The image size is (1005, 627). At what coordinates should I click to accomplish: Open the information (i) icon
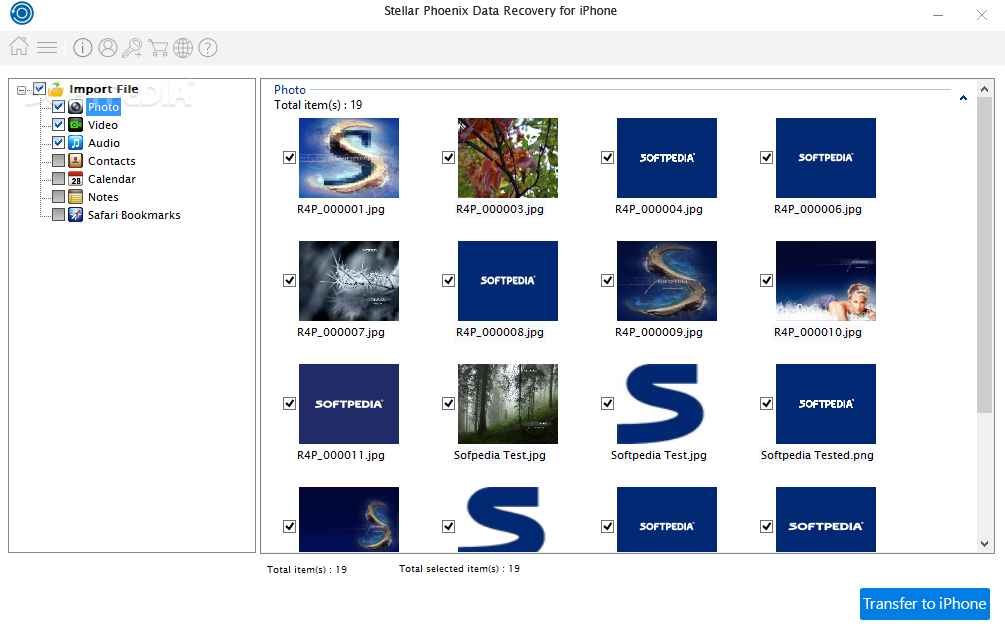83,47
